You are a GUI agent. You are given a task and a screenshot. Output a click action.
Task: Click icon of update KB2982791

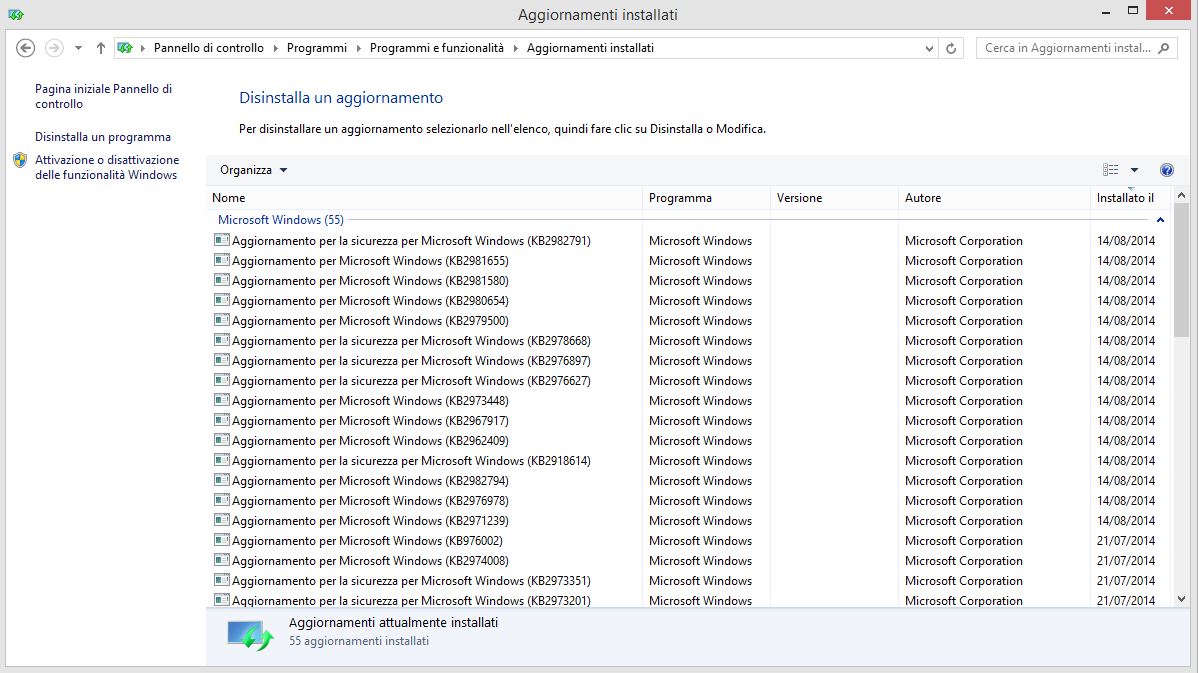click(222, 240)
